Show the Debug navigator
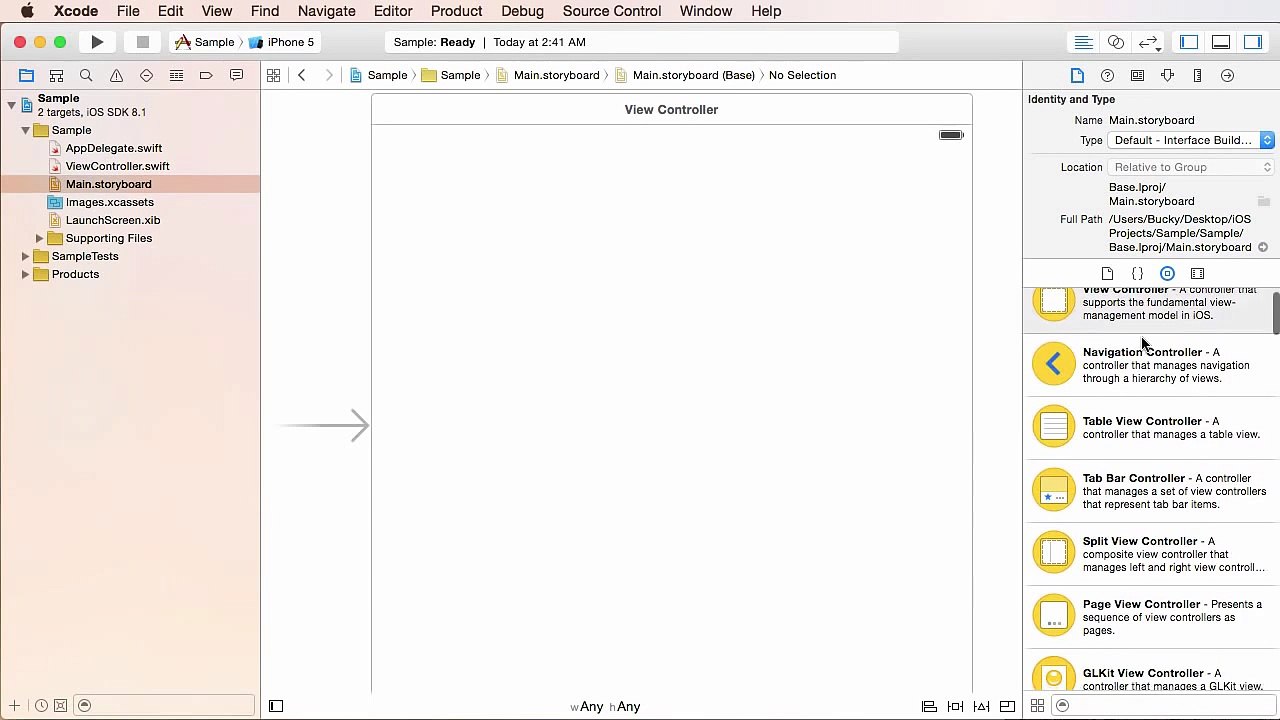 tap(176, 75)
